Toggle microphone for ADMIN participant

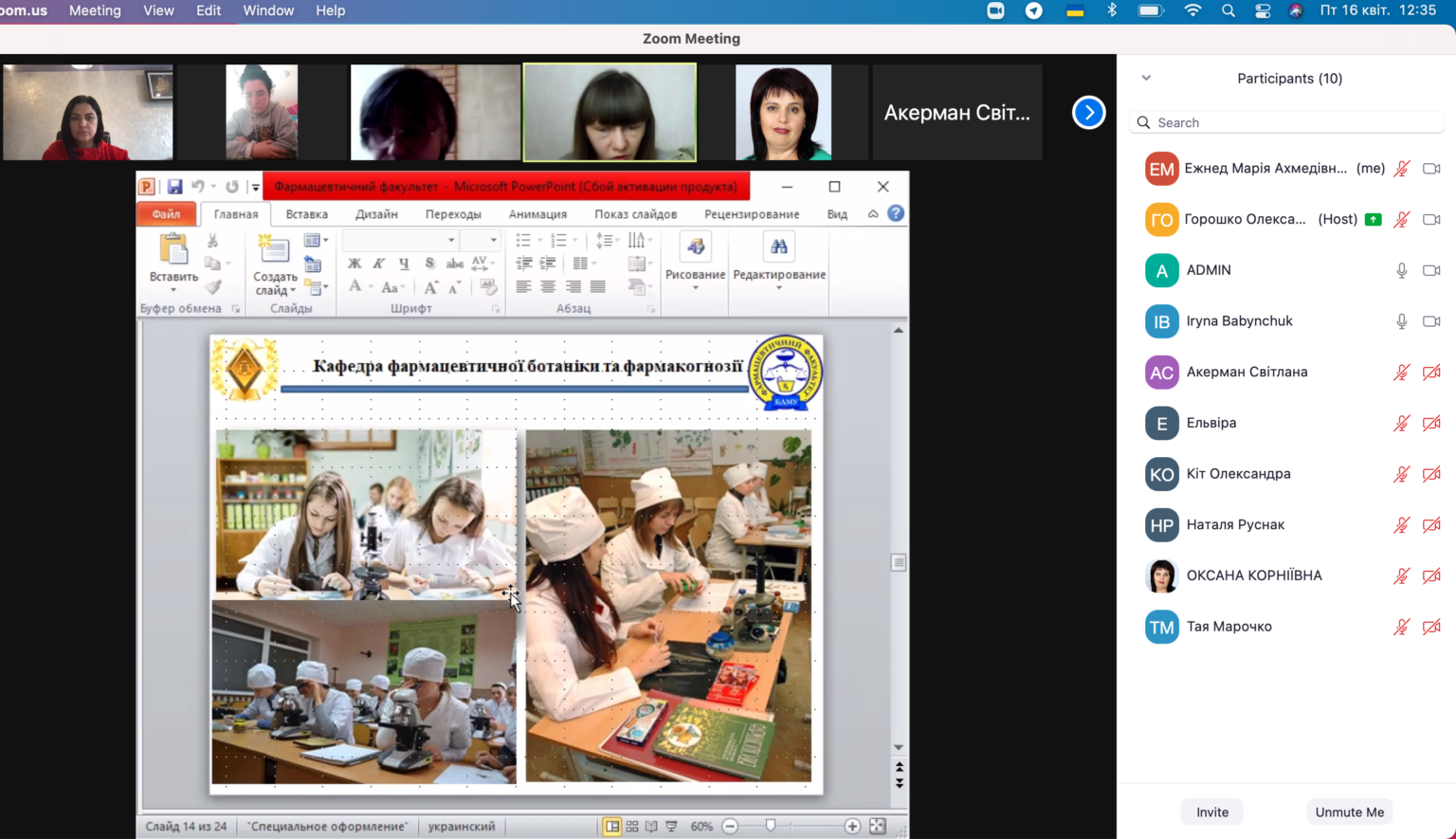(x=1401, y=270)
